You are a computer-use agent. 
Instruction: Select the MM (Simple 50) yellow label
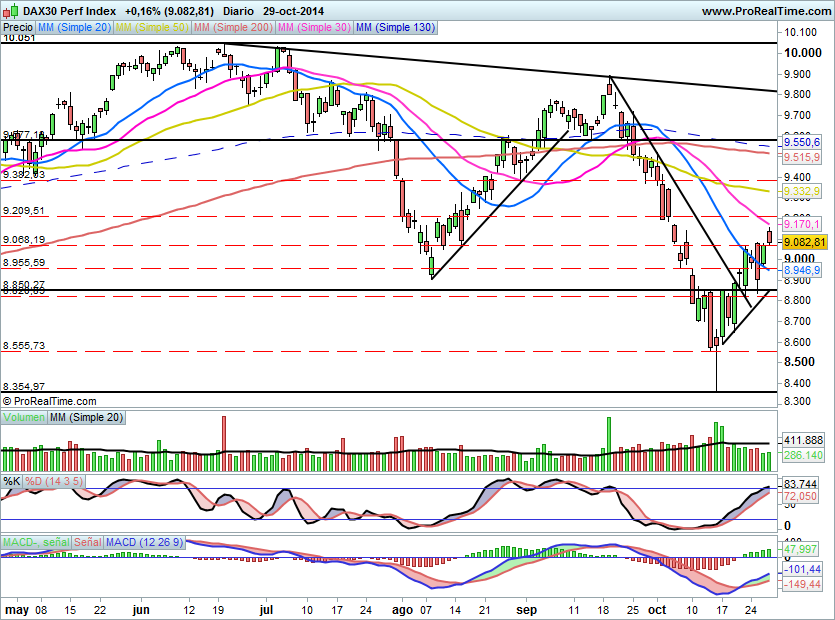[x=152, y=27]
